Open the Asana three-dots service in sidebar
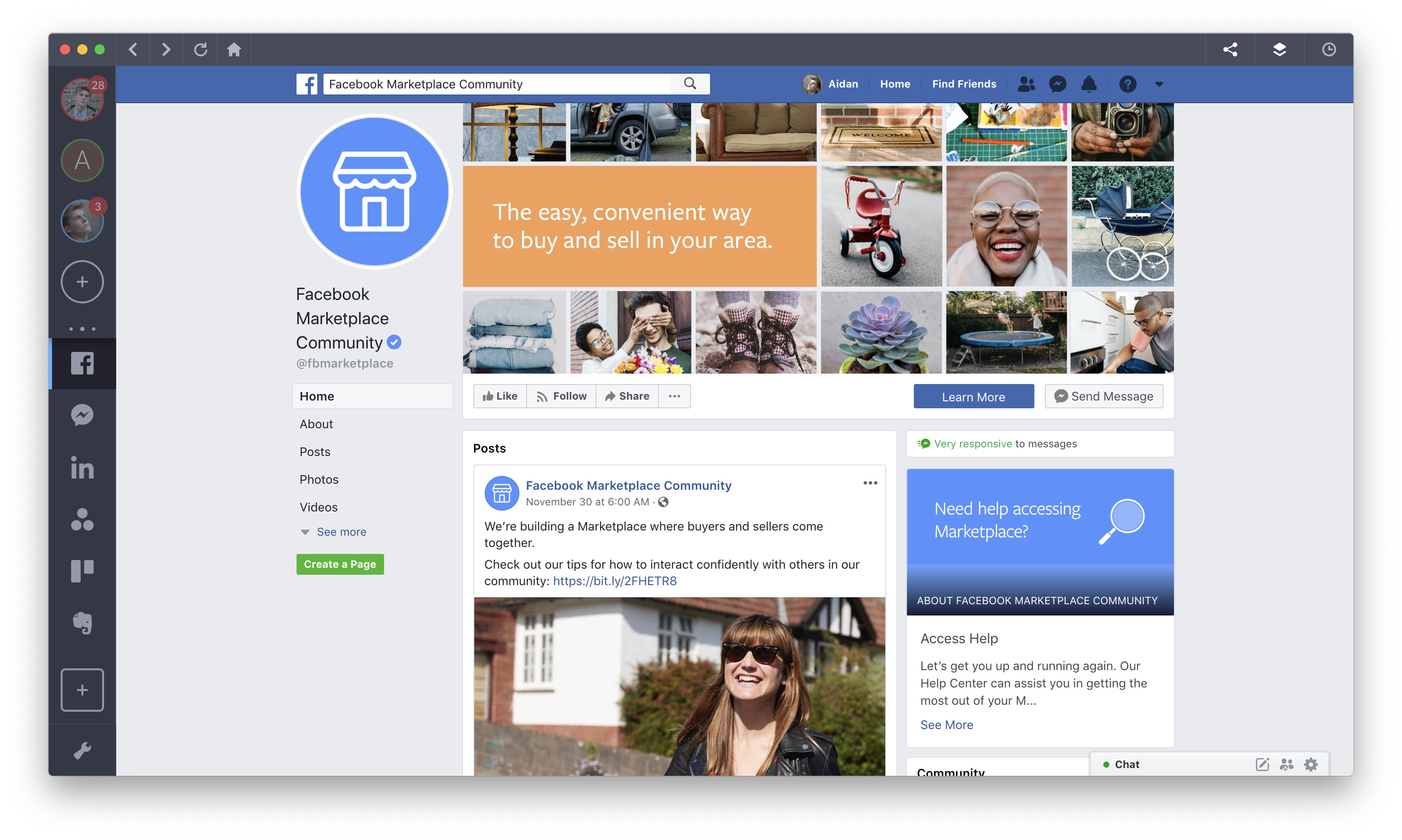 point(83,519)
